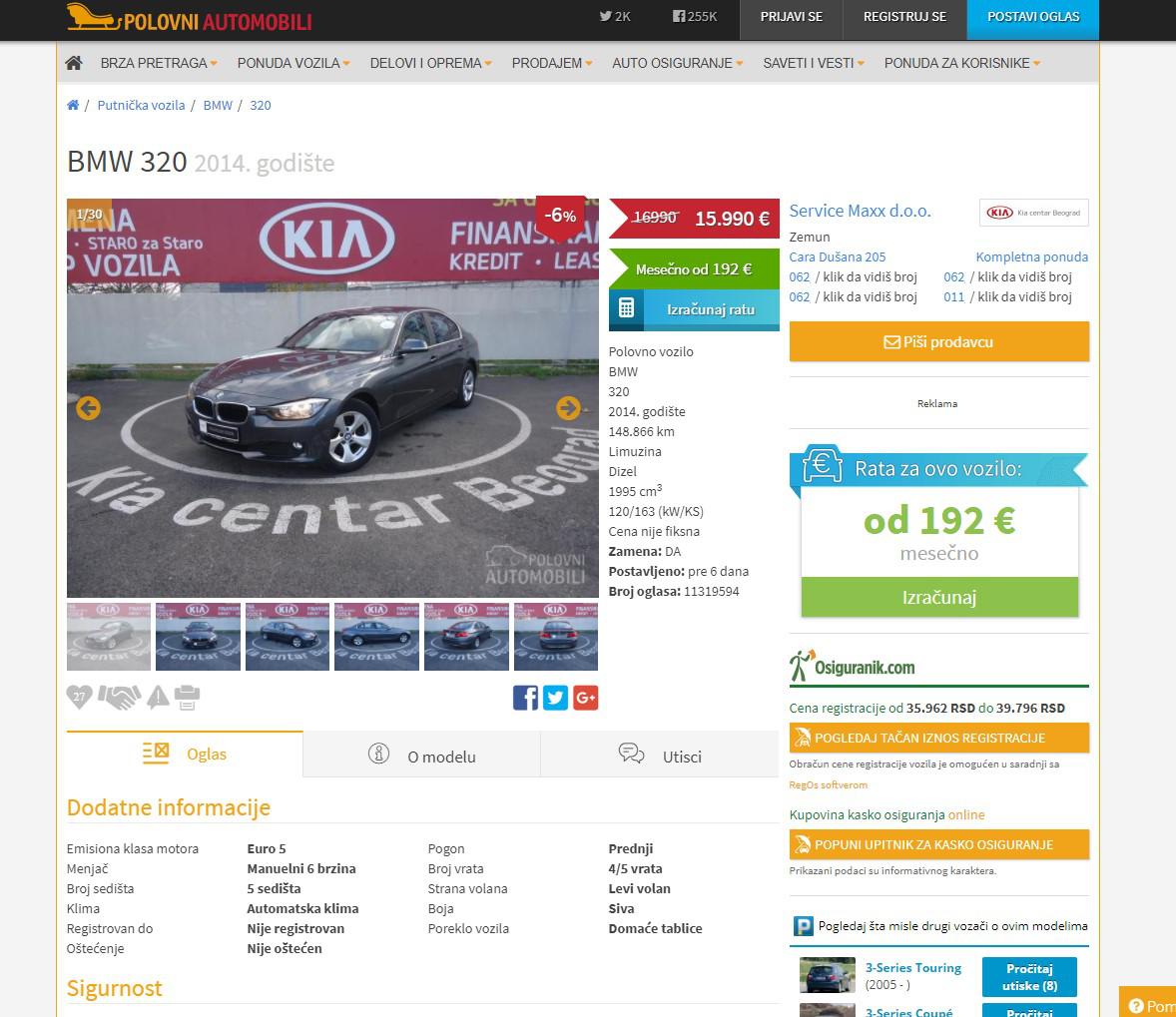This screenshot has height=1017, width=1176.
Task: Click REGISTRUJ SE in top bar
Action: coord(904,18)
